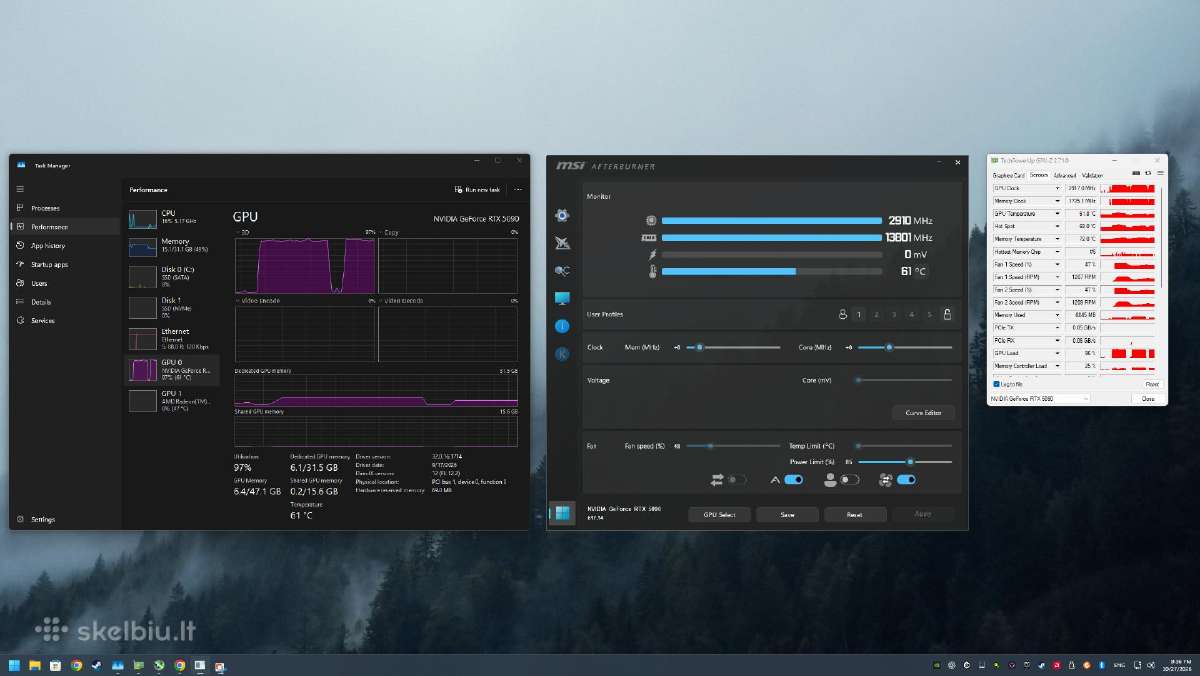Open Afterburner settings gear icon

(x=562, y=215)
